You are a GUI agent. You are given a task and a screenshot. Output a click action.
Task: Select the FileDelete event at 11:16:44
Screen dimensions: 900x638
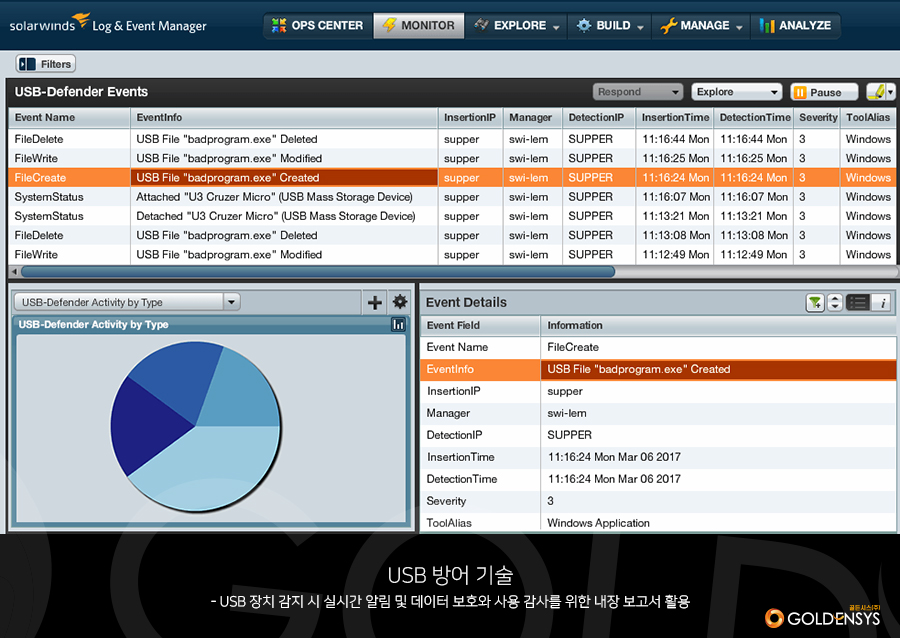pyautogui.click(x=452, y=139)
